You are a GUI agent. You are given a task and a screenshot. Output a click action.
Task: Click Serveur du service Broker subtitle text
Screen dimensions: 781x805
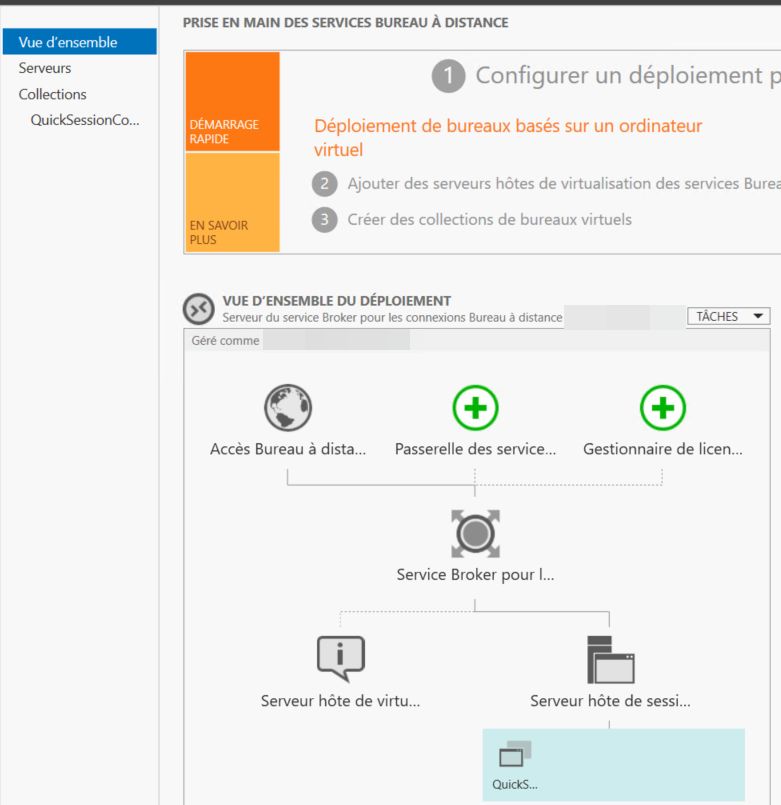point(392,318)
